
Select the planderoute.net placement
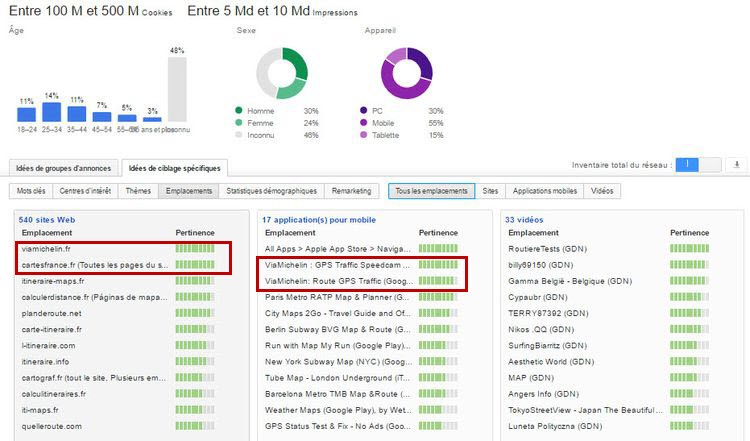[x=52, y=313]
